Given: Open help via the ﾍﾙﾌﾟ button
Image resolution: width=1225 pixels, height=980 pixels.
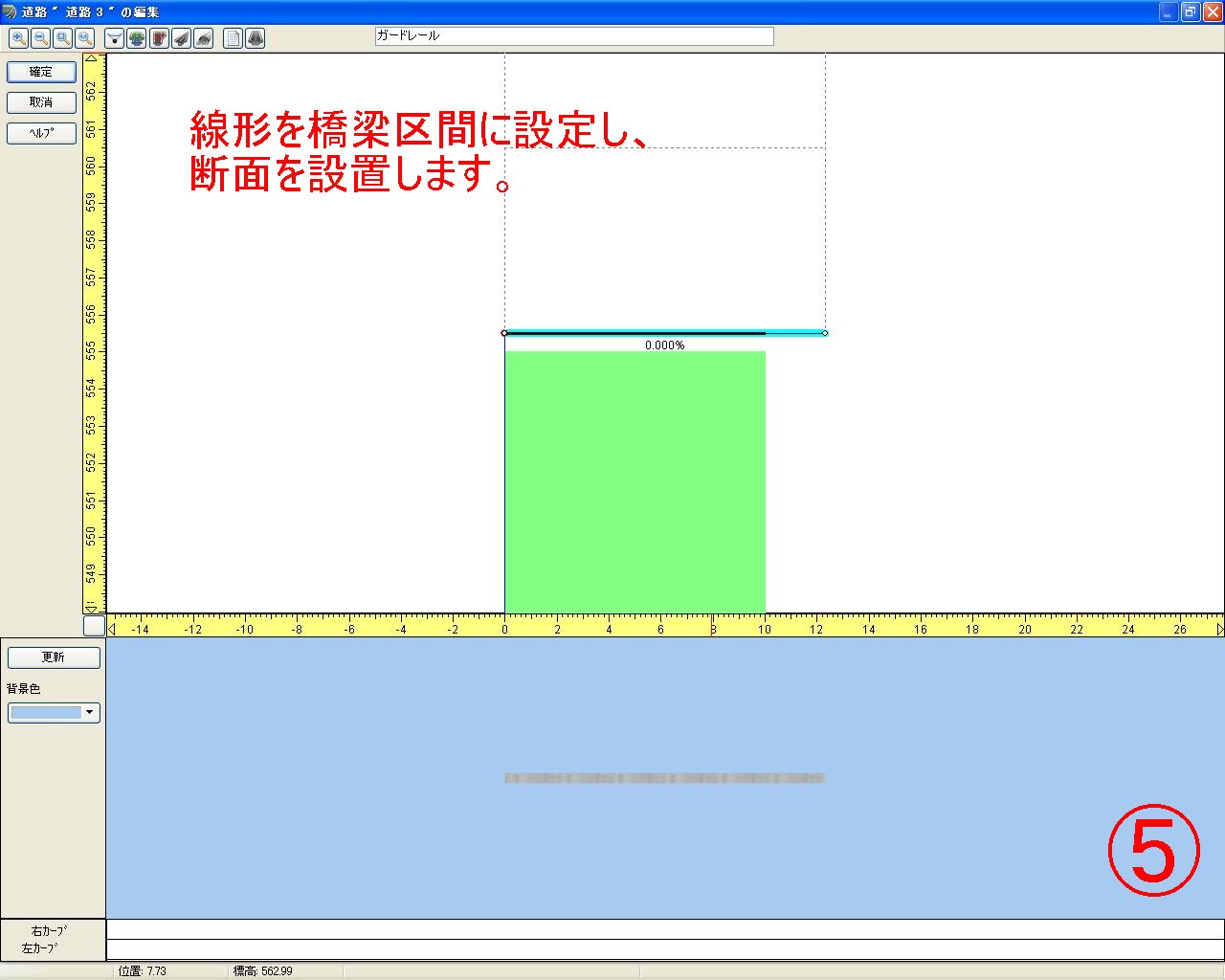Looking at the screenshot, I should (41, 133).
